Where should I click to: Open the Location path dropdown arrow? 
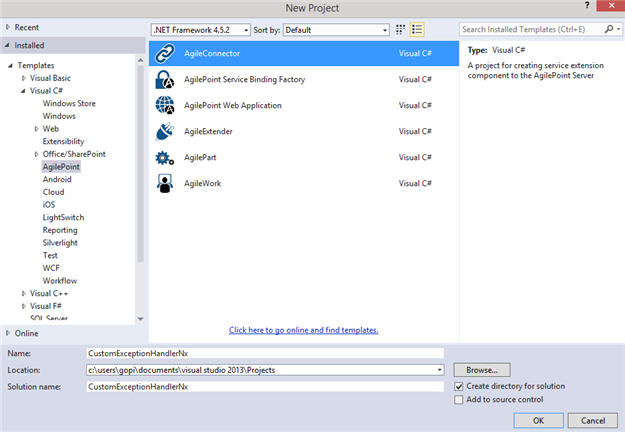[439, 370]
